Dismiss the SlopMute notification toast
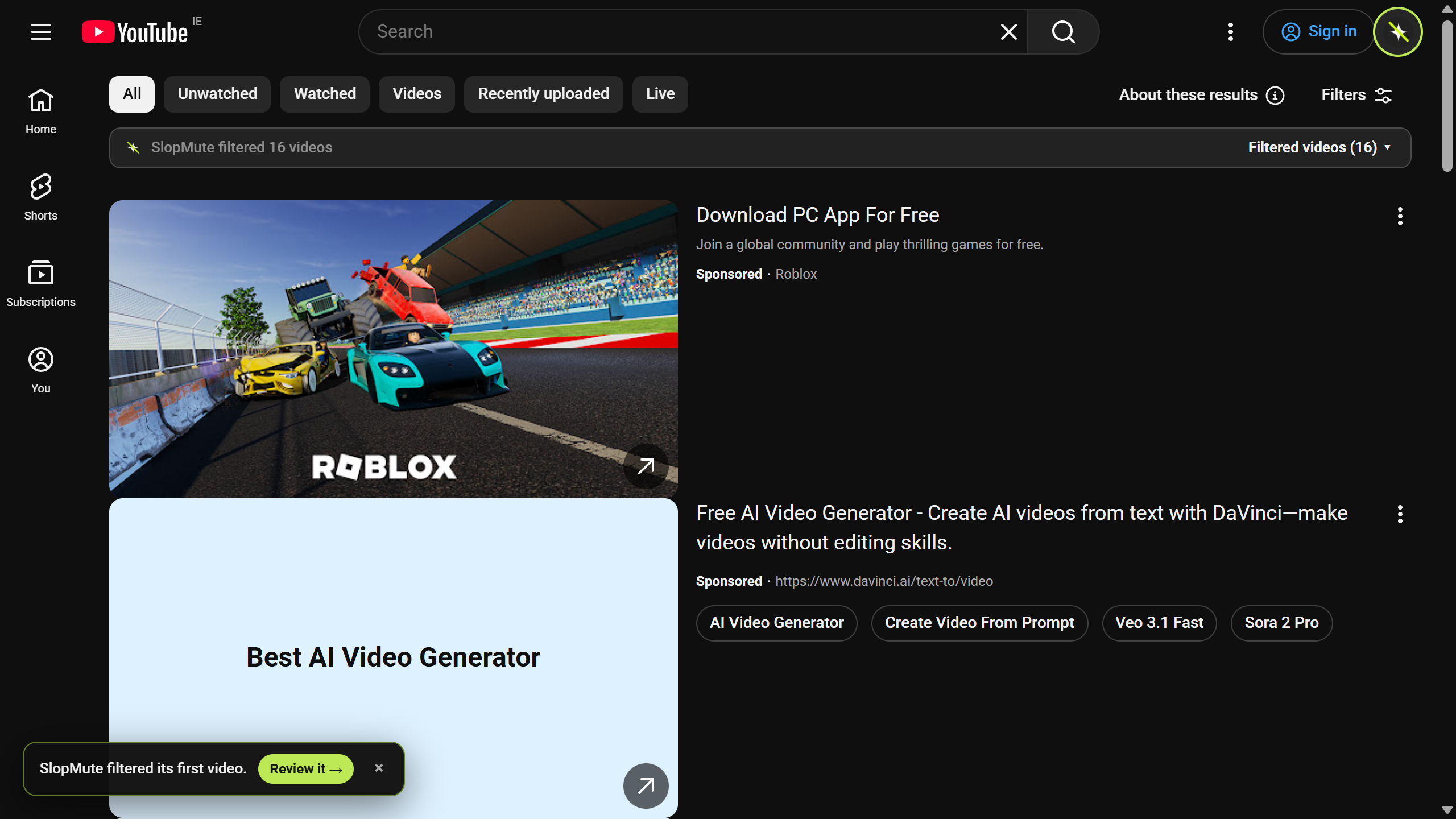This screenshot has width=1456, height=819. pyautogui.click(x=379, y=768)
